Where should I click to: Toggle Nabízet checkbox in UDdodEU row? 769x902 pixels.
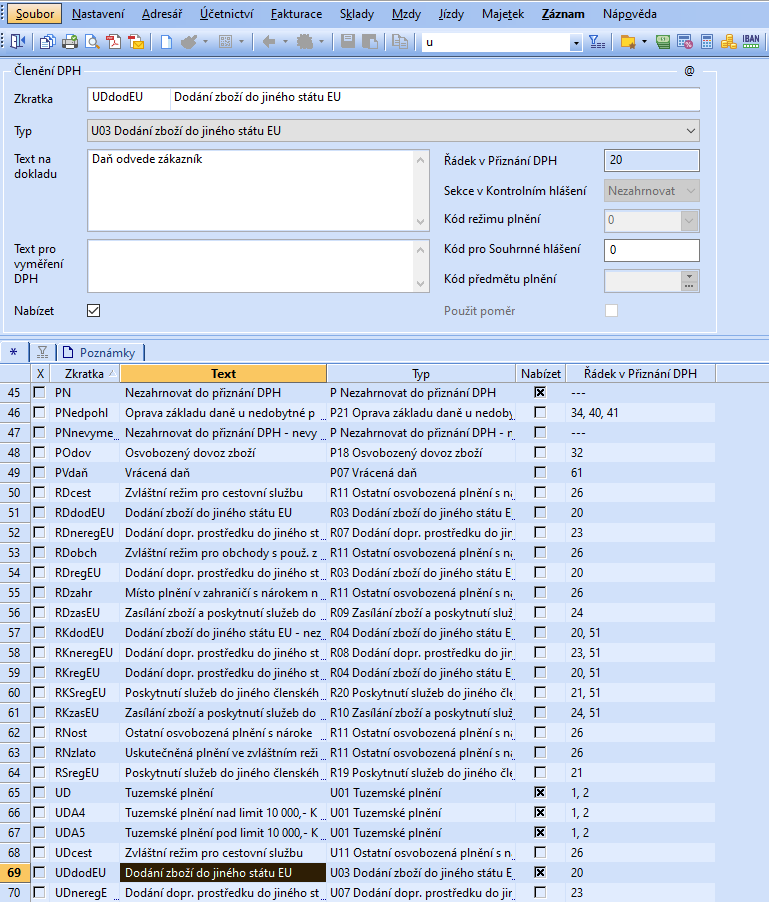click(x=540, y=872)
